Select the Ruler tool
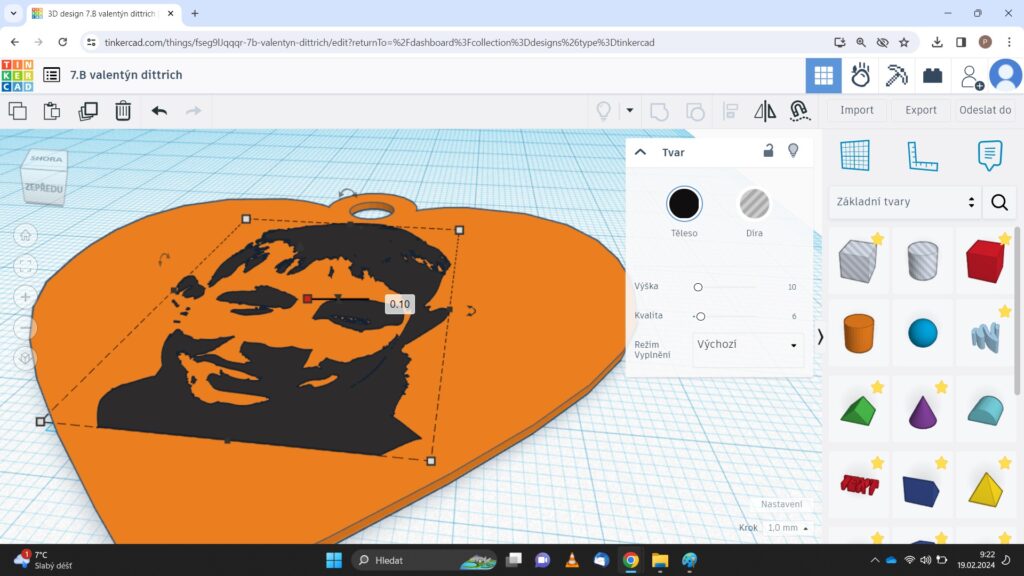1024x576 pixels. [922, 155]
